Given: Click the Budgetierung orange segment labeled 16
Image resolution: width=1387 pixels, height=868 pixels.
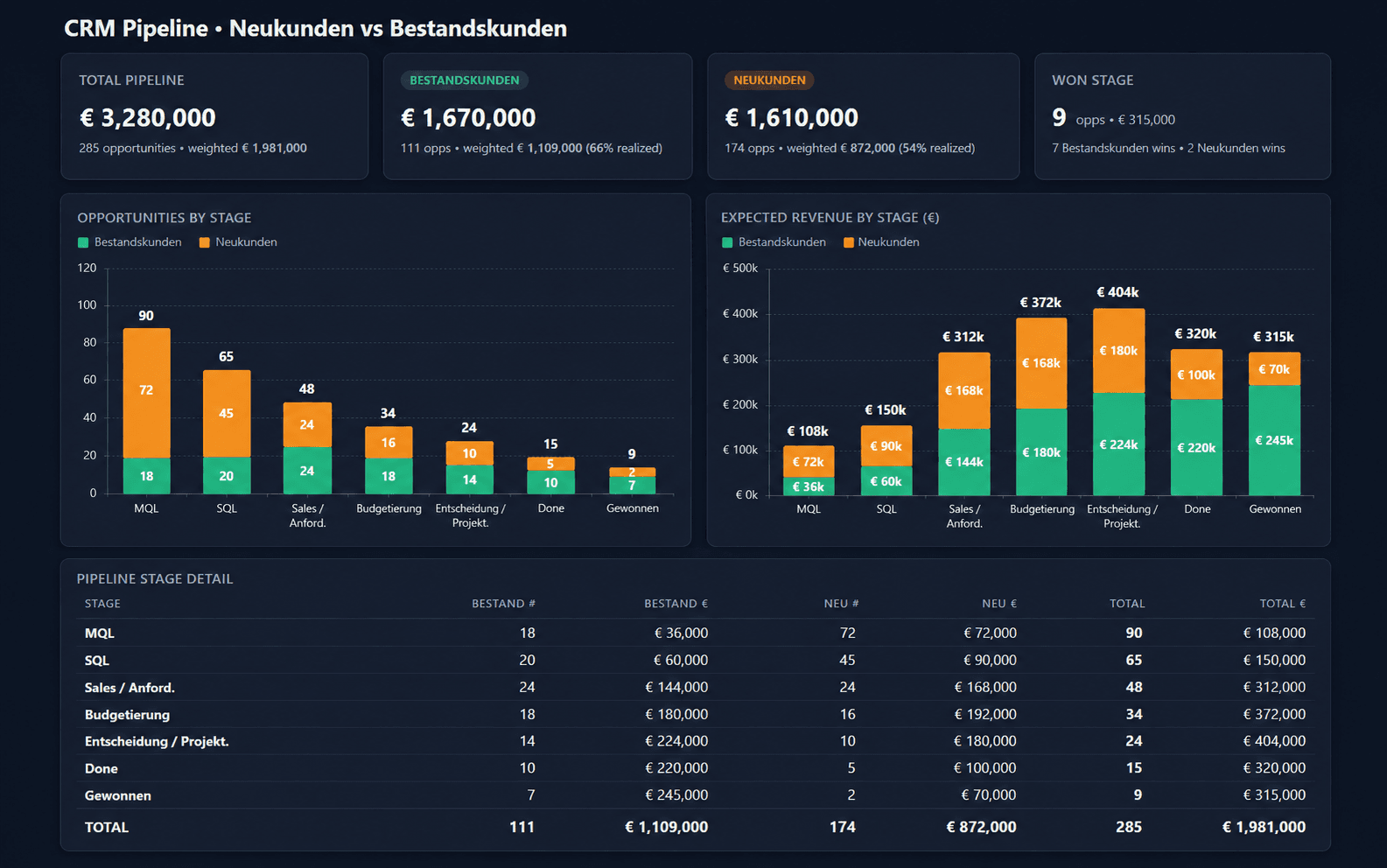Looking at the screenshot, I should pyautogui.click(x=389, y=443).
